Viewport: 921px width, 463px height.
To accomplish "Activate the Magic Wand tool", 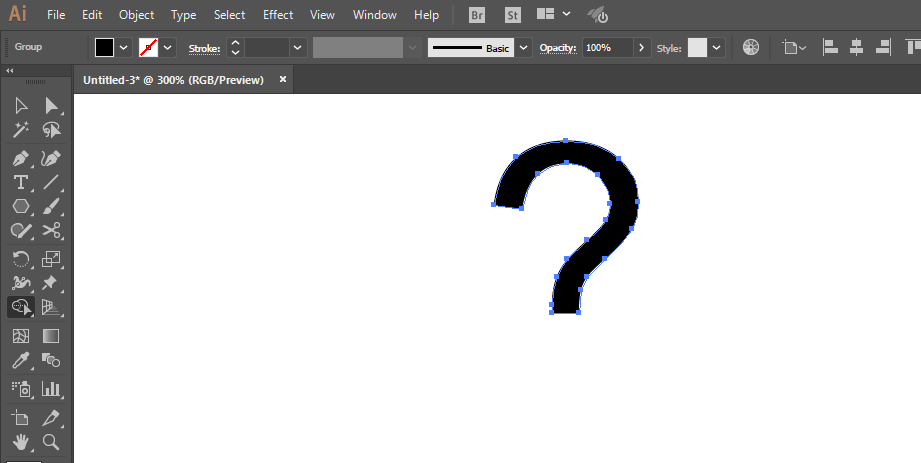I will 20,130.
